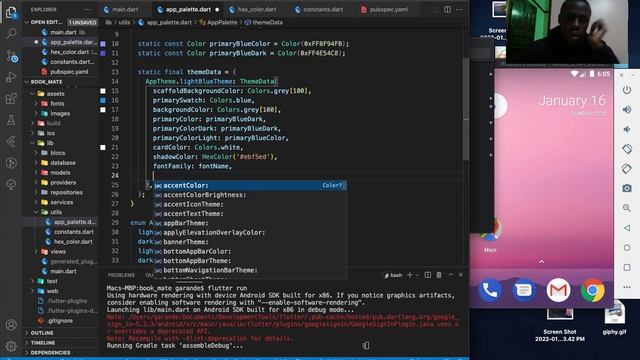Add a new terminal with plus icon

click(409, 275)
